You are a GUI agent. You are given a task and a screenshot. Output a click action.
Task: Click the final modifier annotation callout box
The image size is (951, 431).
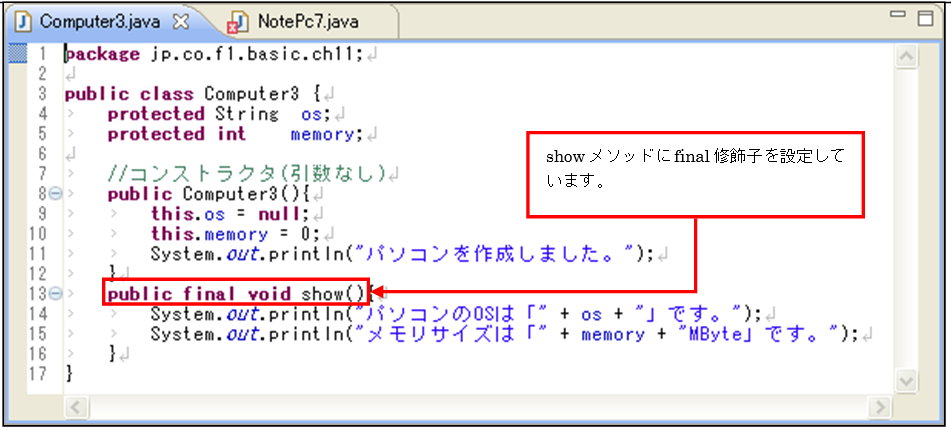click(x=695, y=173)
